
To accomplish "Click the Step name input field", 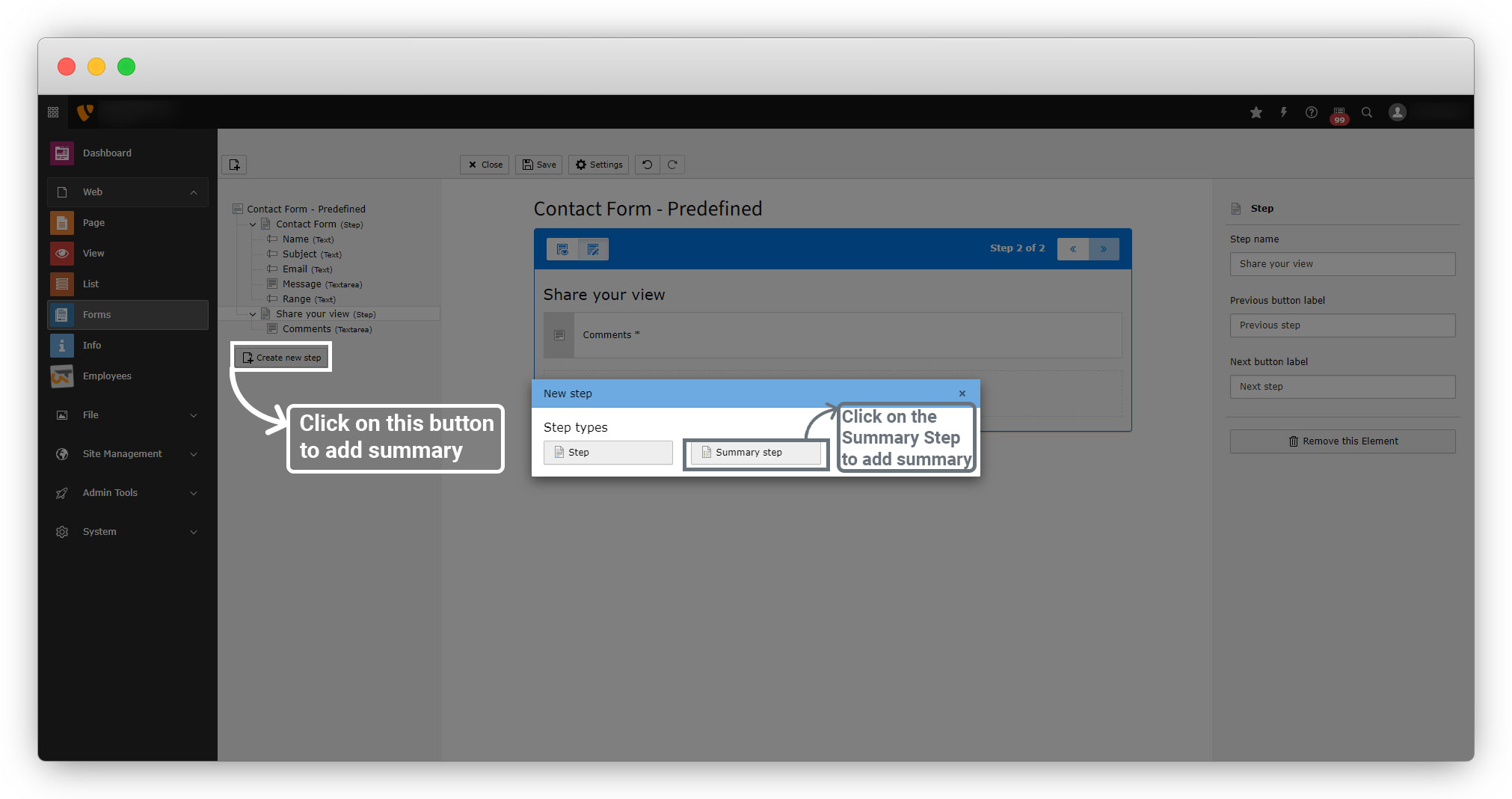I will point(1342,264).
